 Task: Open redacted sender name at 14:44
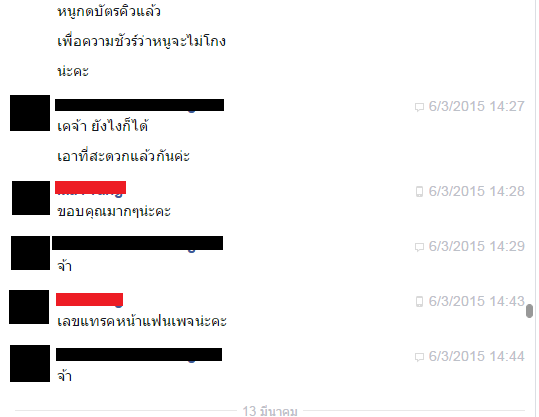[139, 354]
